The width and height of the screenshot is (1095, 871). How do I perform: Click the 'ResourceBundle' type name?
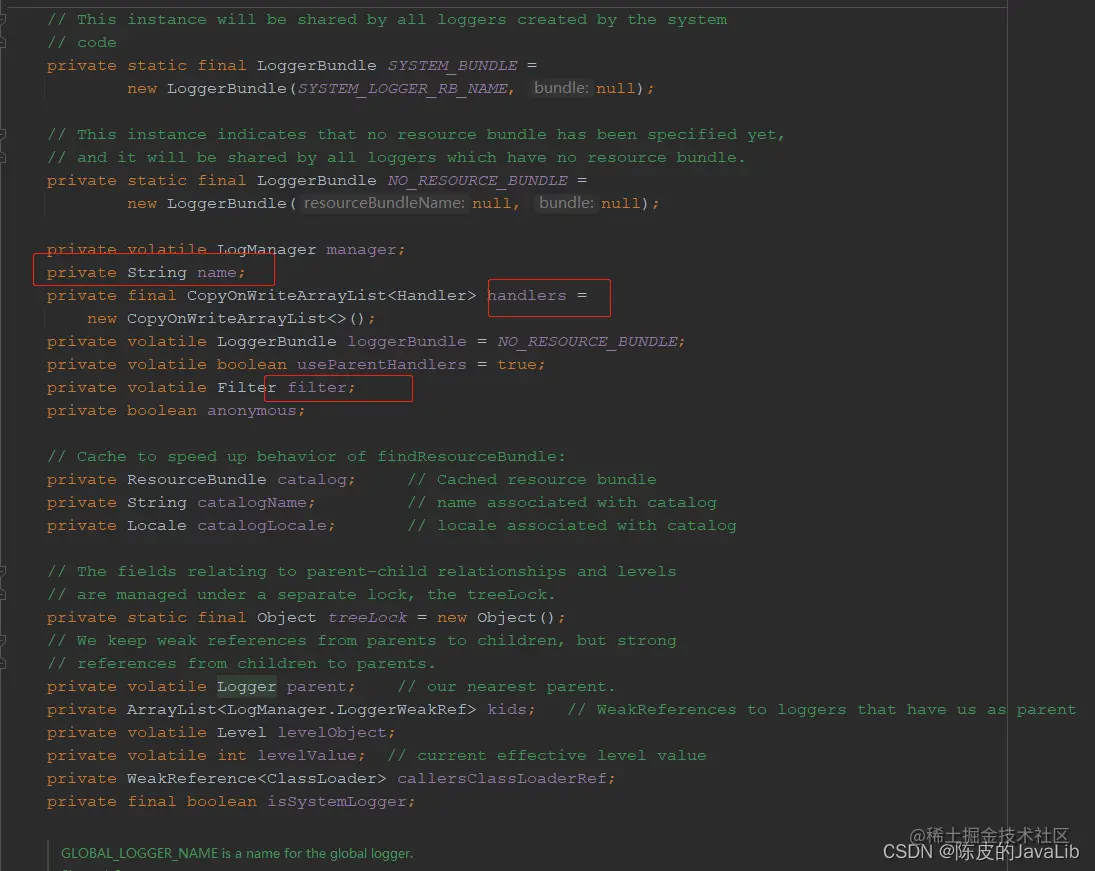pyautogui.click(x=197, y=480)
